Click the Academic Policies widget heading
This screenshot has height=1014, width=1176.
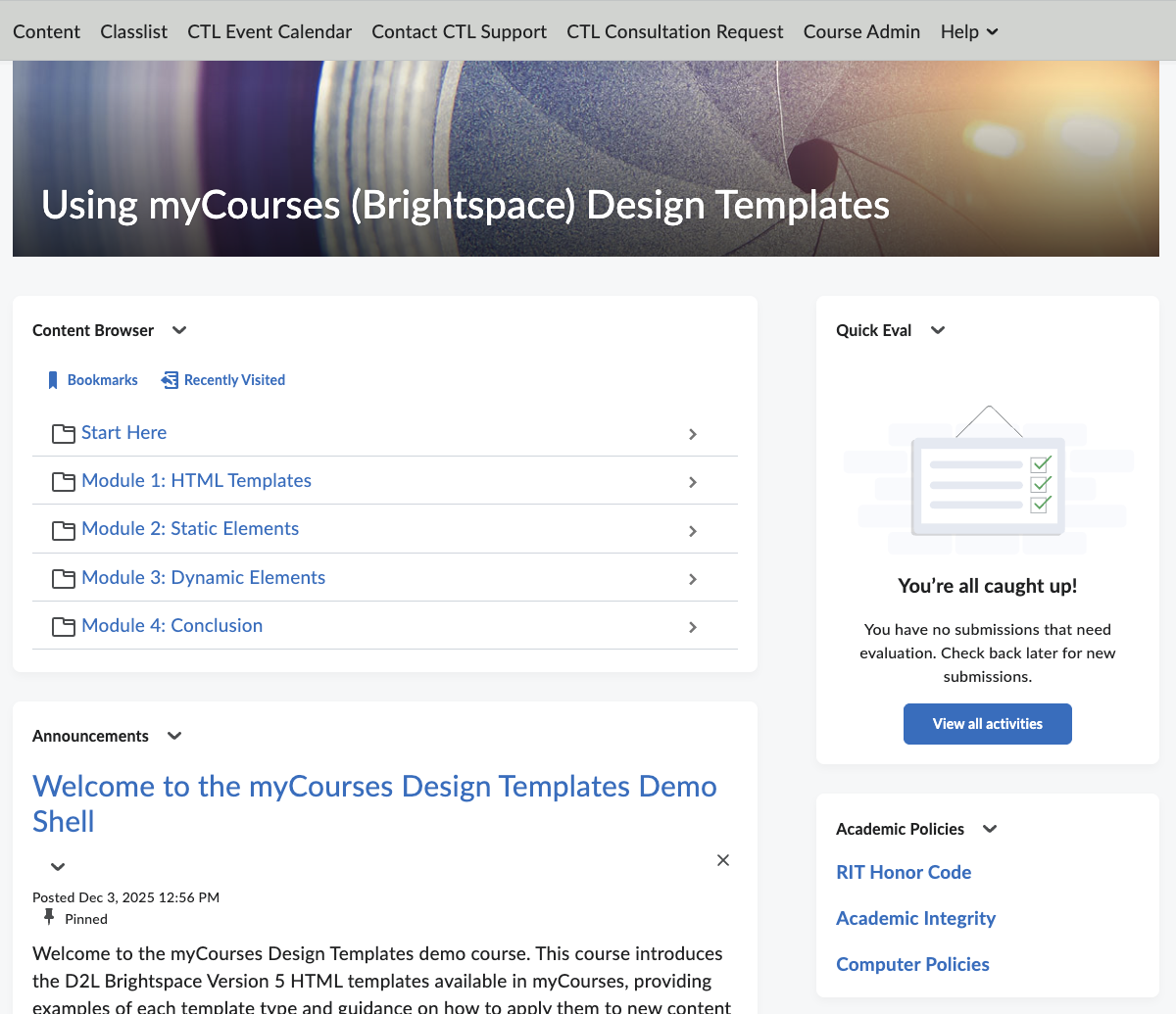tap(900, 829)
